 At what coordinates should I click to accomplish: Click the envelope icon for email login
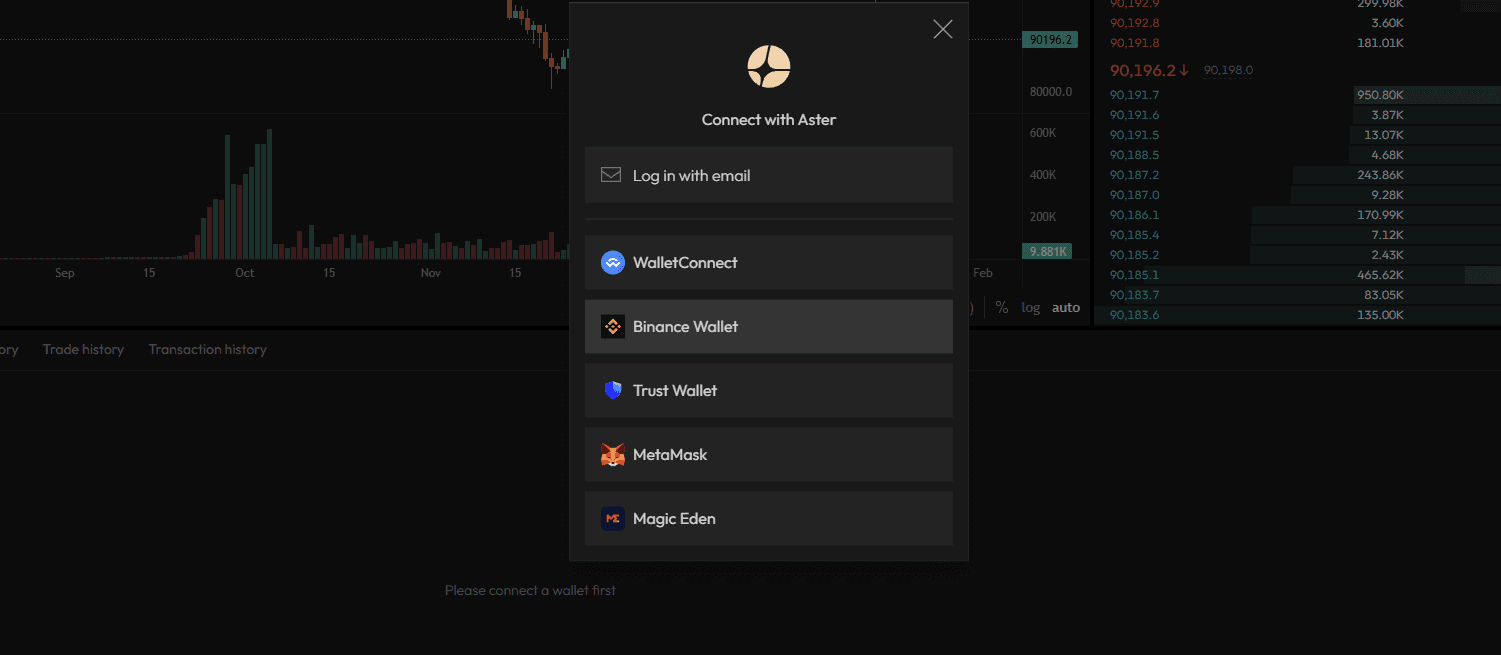click(x=611, y=175)
